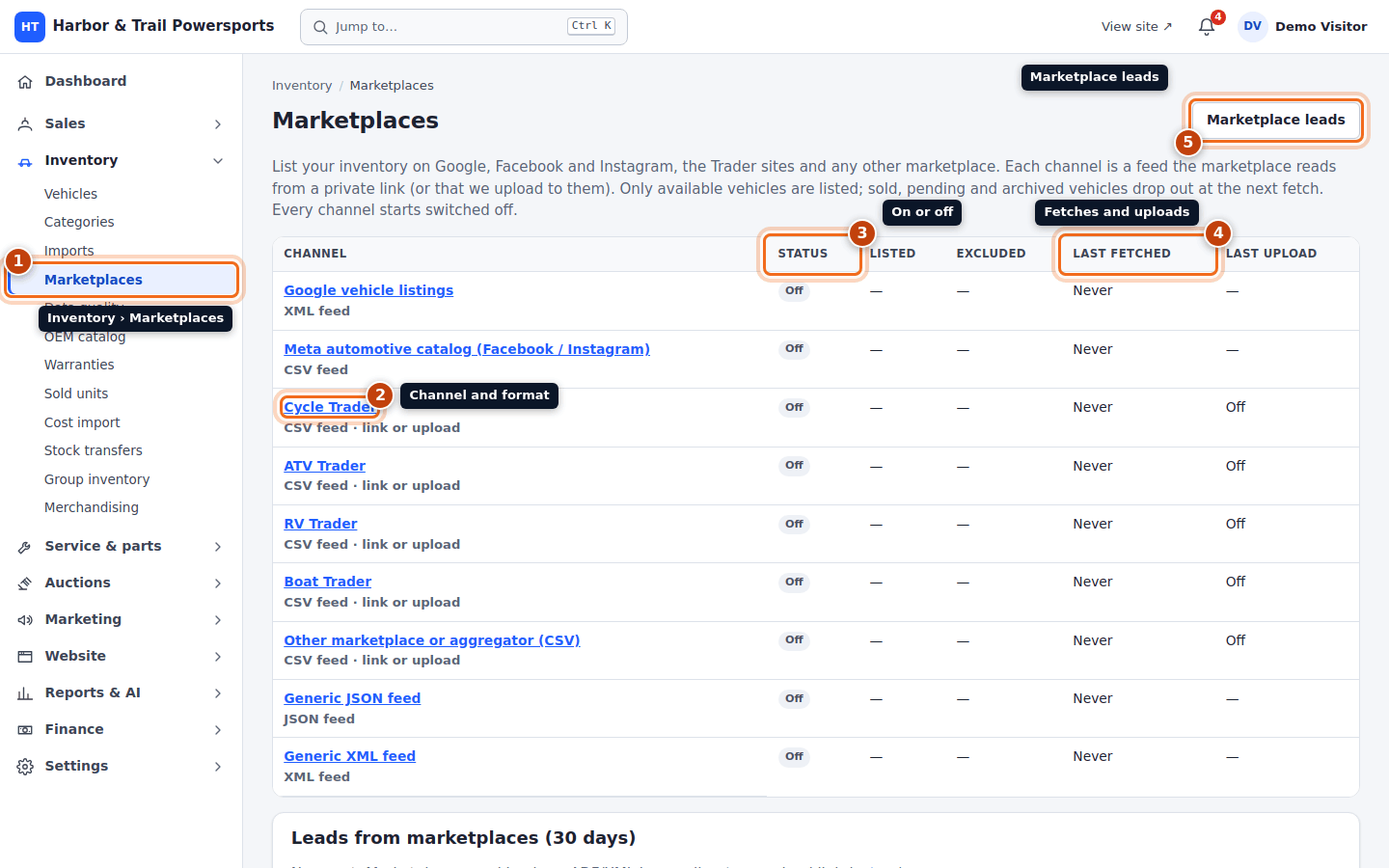Click the Inventory vehicle icon

click(25, 161)
